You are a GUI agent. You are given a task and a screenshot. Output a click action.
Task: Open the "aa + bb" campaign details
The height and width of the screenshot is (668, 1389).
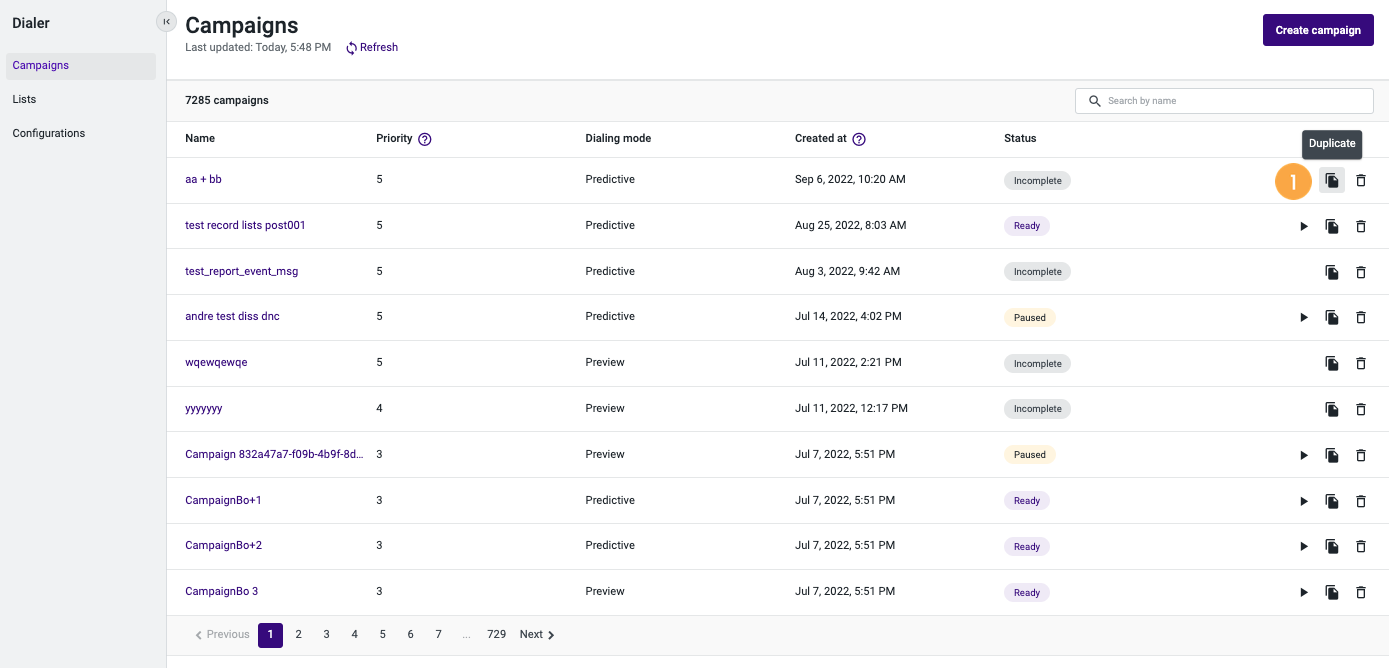[203, 179]
